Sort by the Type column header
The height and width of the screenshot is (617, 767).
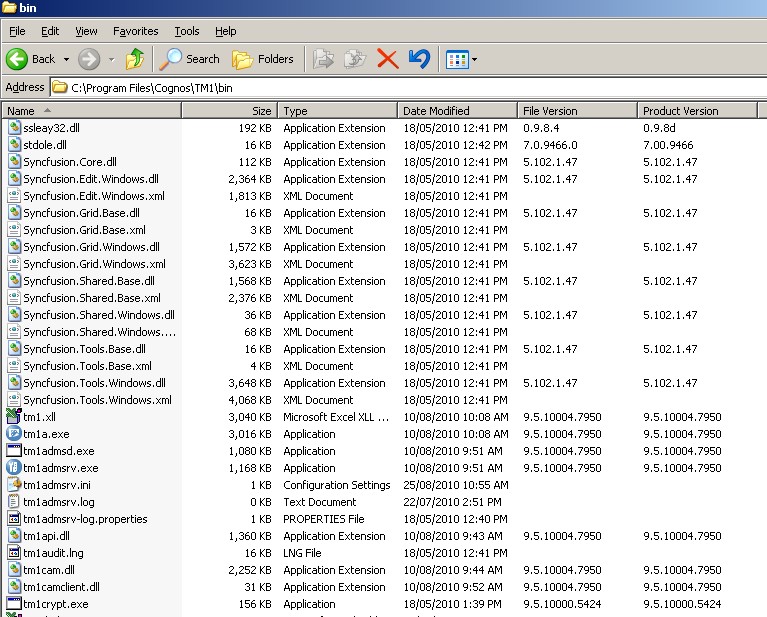click(x=338, y=111)
